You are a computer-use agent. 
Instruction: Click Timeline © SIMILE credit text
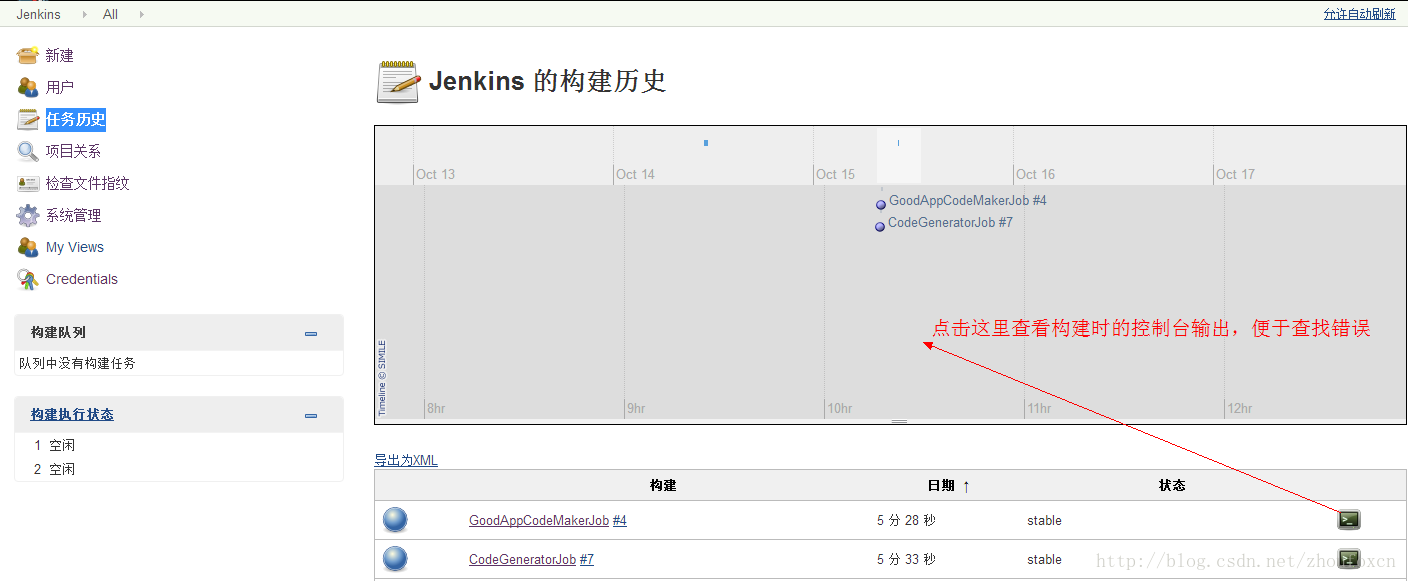tap(382, 378)
